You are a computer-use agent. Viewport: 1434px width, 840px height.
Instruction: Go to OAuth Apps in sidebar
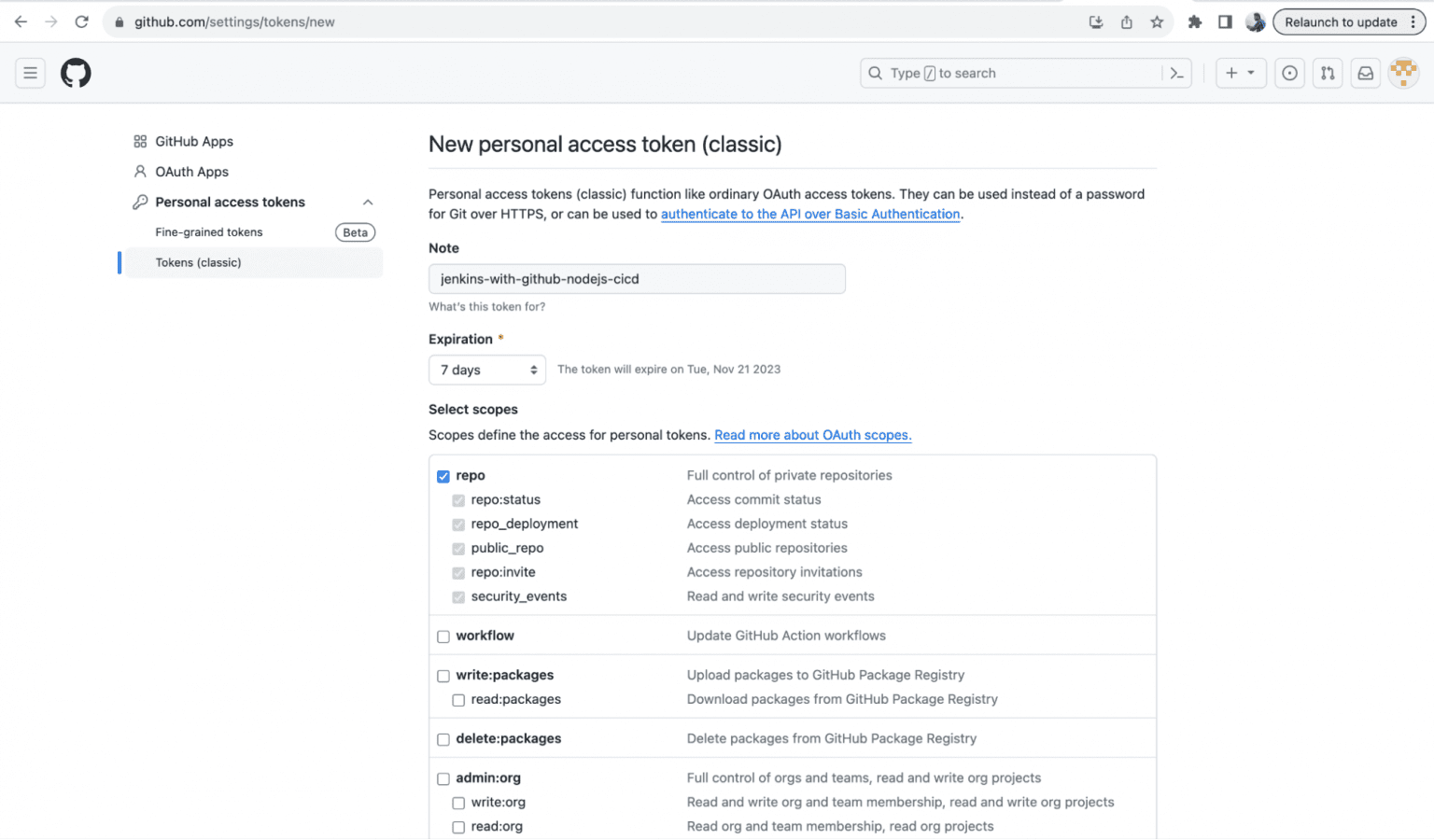(x=191, y=172)
